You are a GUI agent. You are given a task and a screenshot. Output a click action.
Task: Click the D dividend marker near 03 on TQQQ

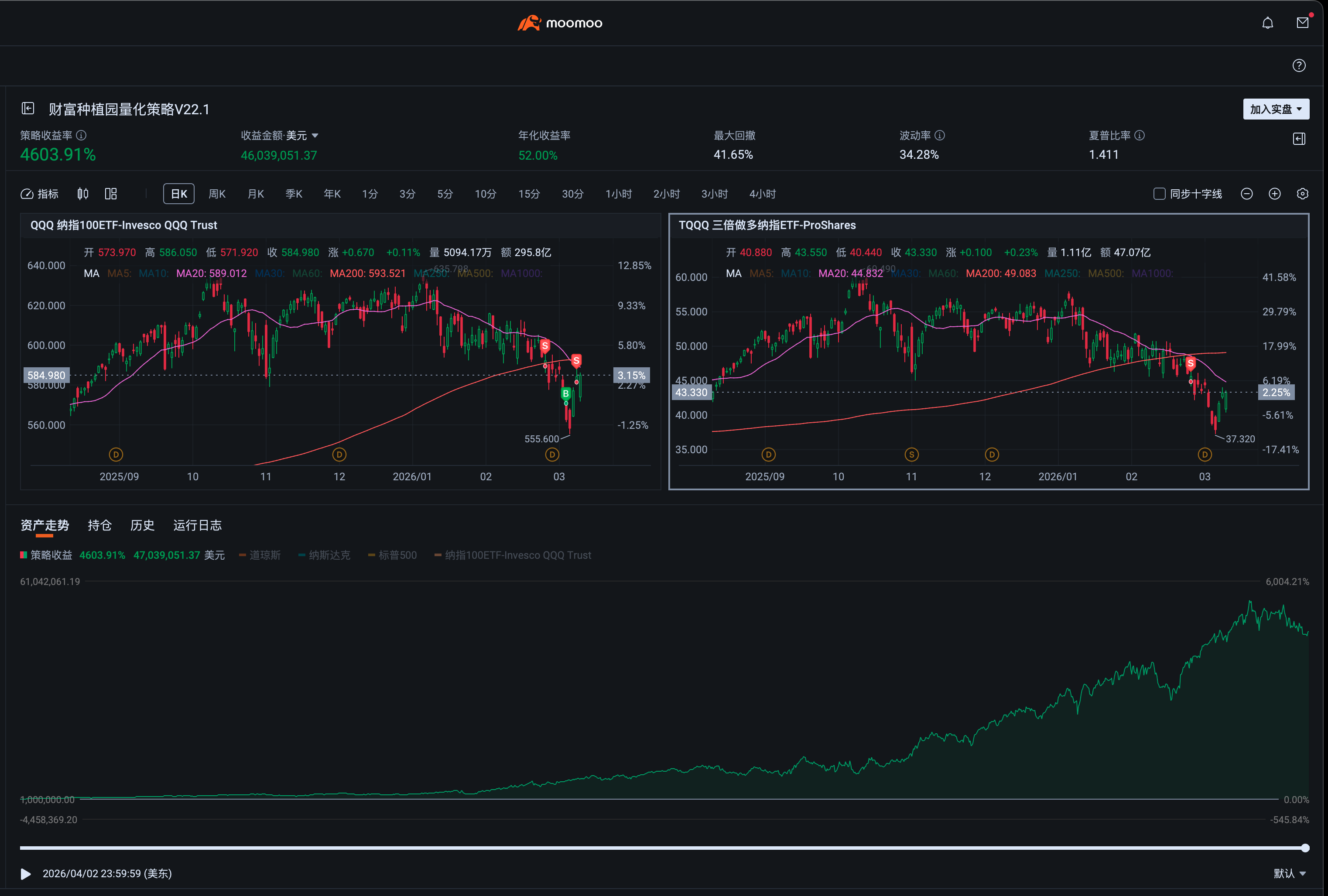[1205, 455]
